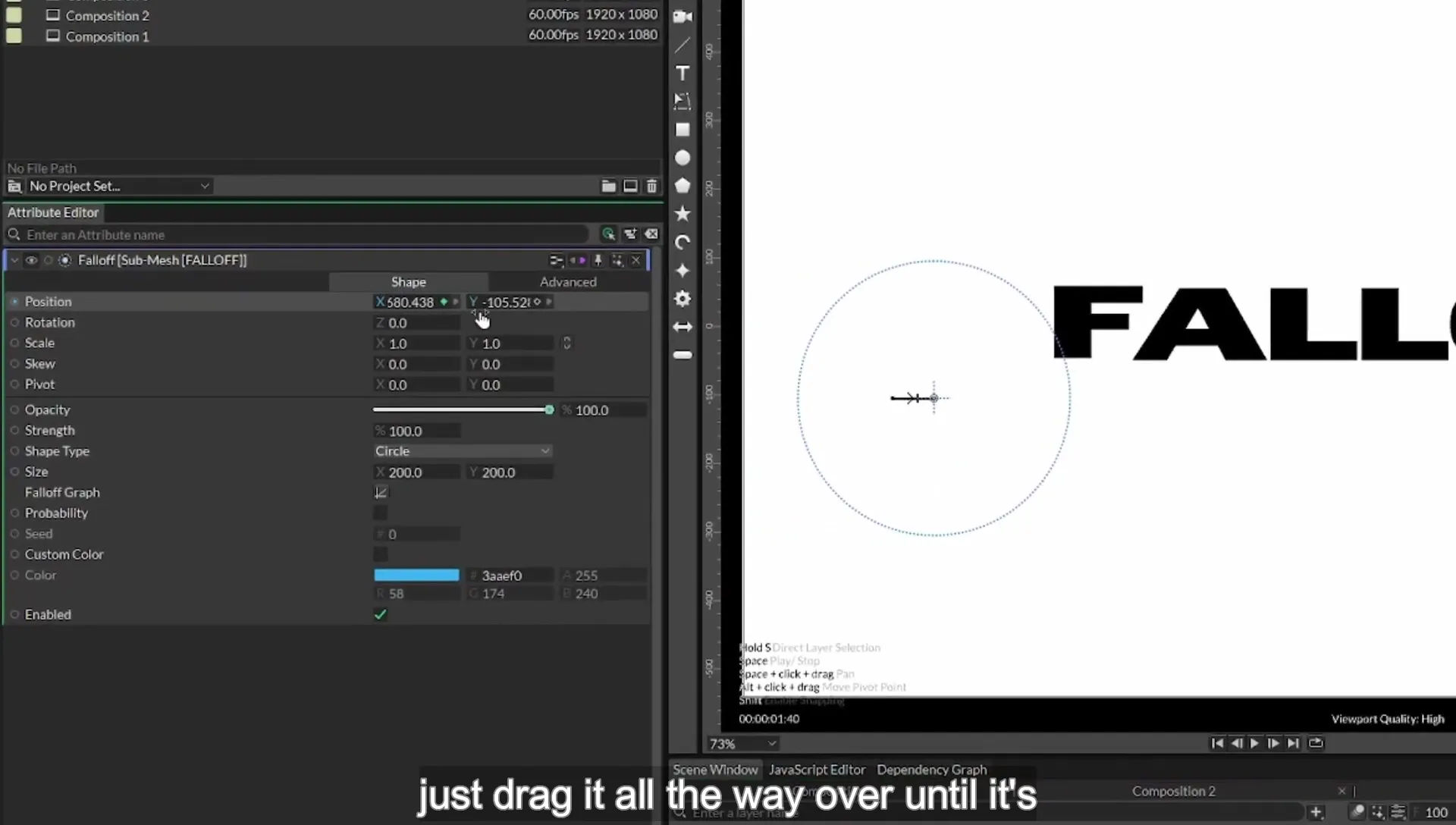Open the blue Color swatch

[x=416, y=575]
